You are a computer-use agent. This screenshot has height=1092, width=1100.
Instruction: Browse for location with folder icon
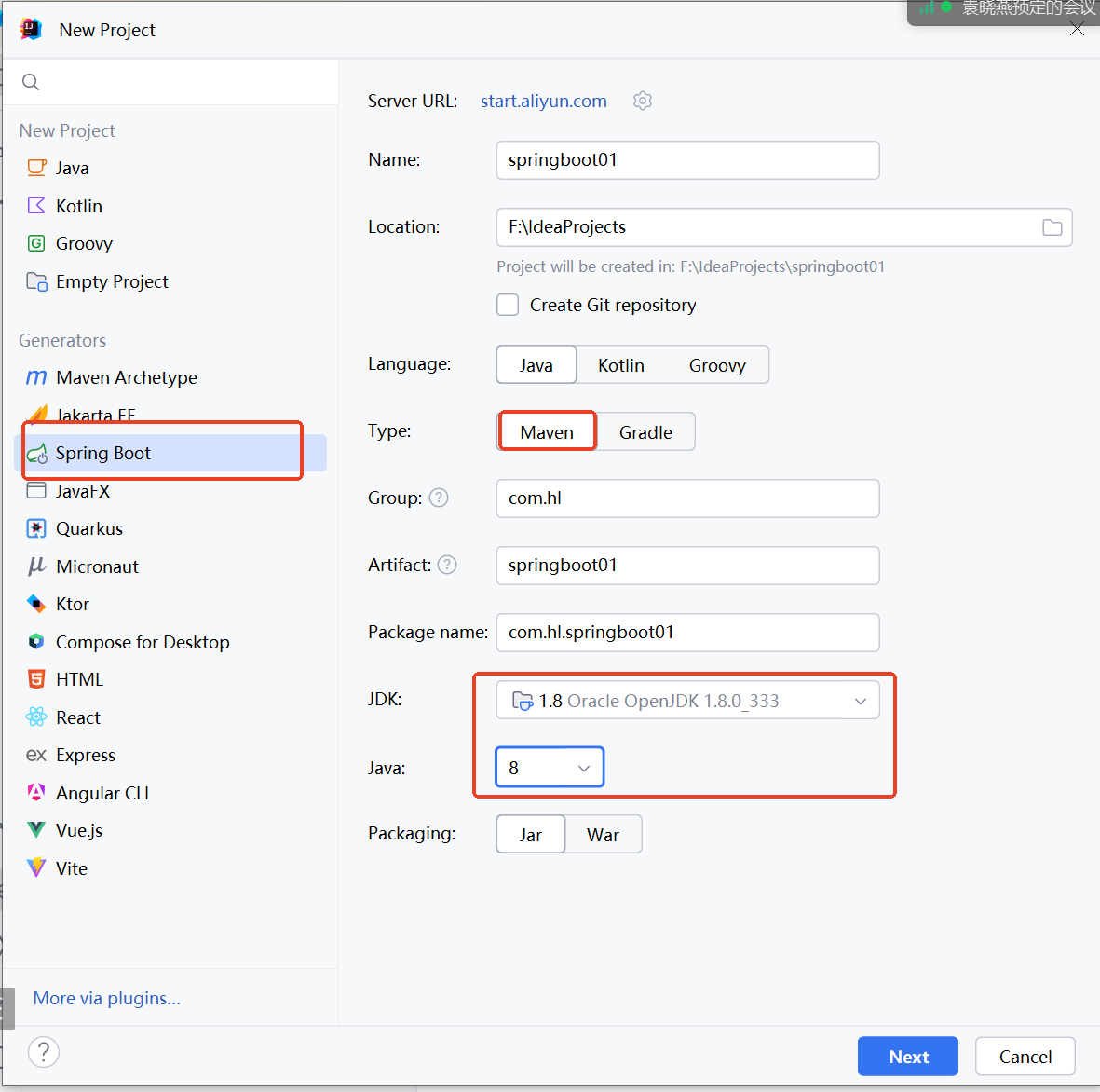click(1052, 227)
